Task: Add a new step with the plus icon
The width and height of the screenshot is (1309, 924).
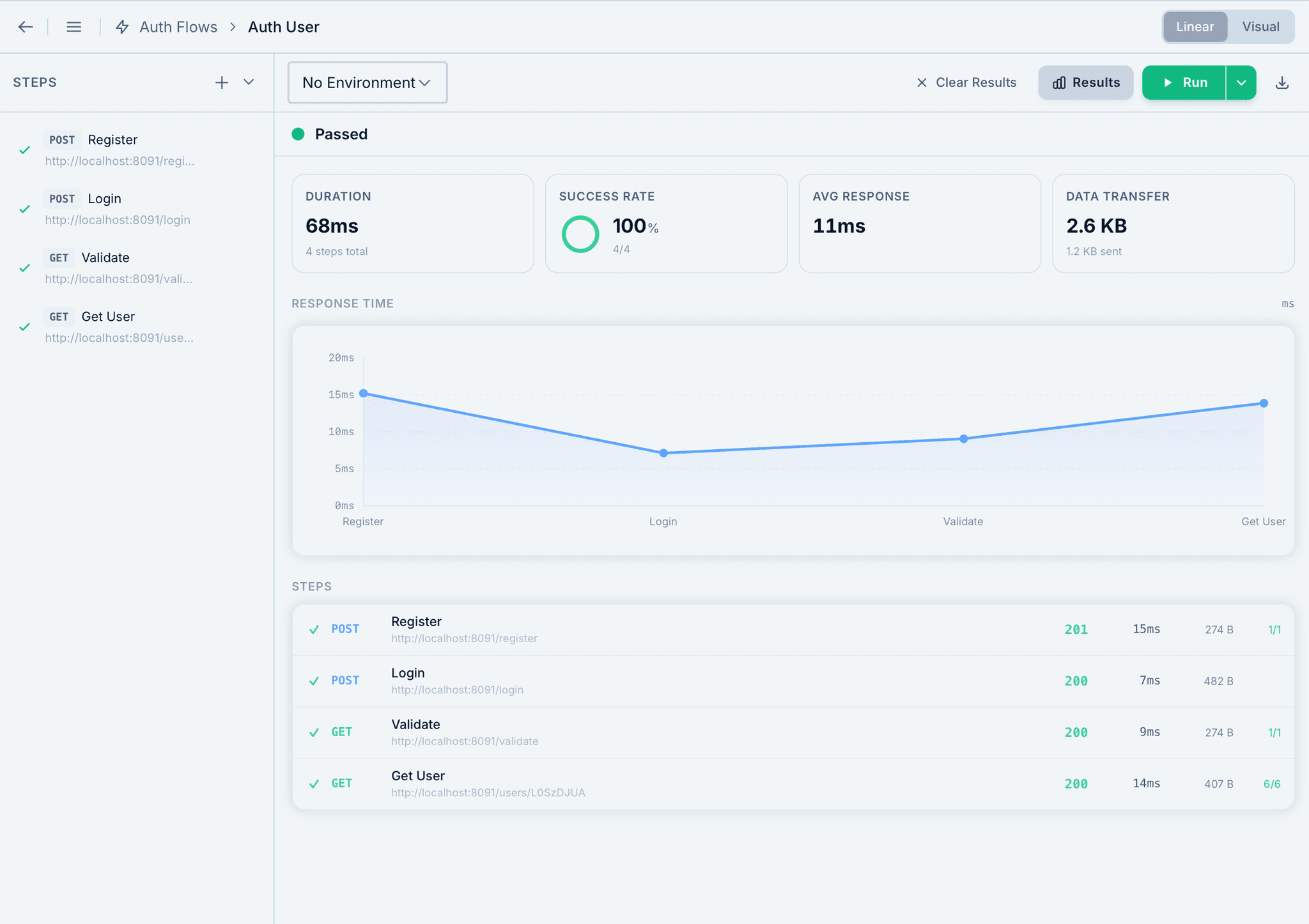Action: click(x=221, y=82)
